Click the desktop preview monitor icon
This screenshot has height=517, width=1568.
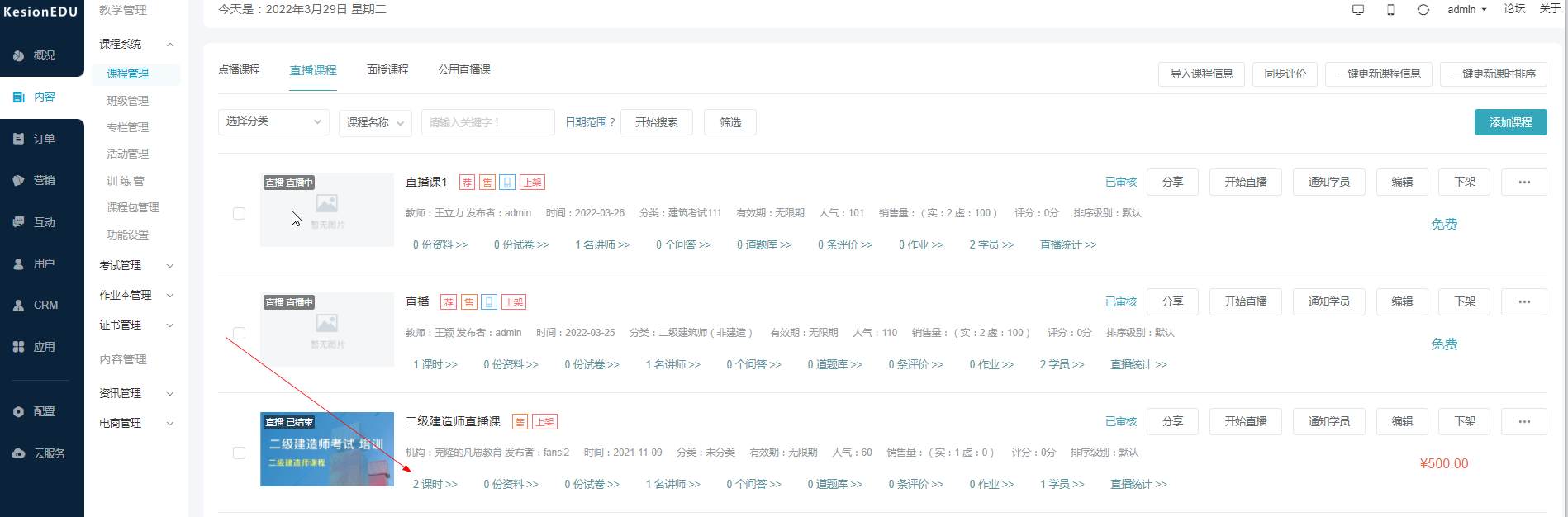pos(1357,10)
